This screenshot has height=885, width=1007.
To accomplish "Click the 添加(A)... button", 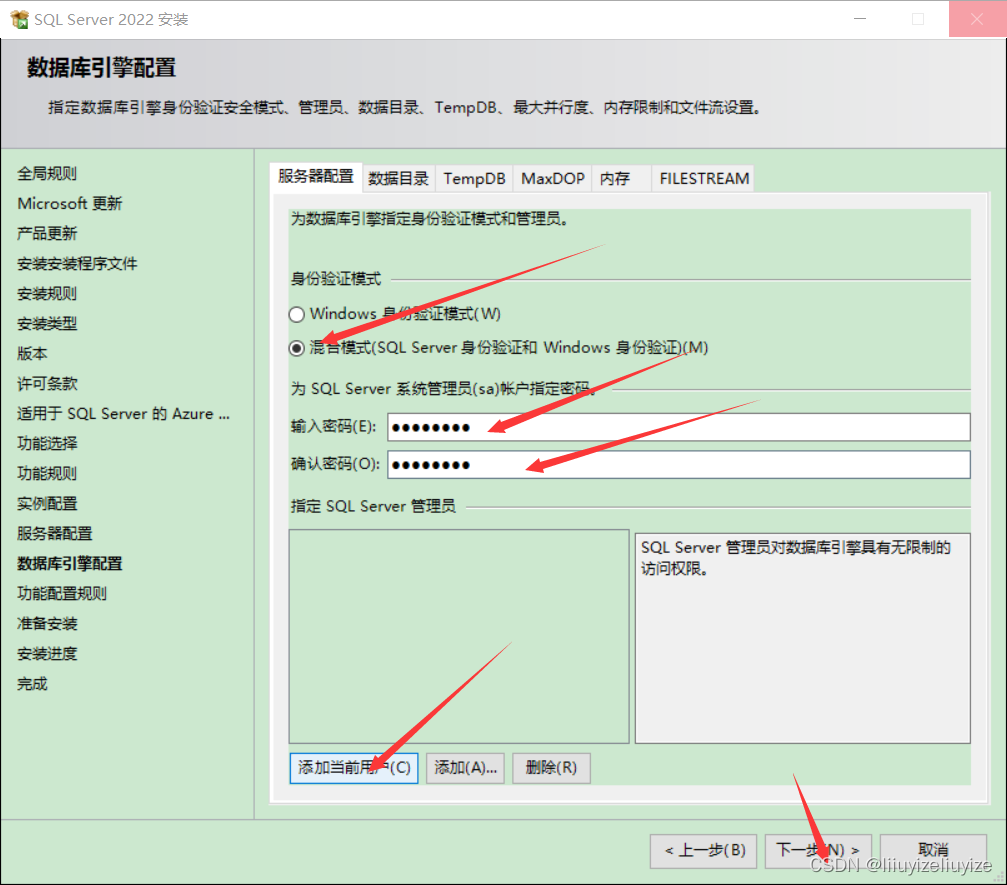I will (x=465, y=768).
